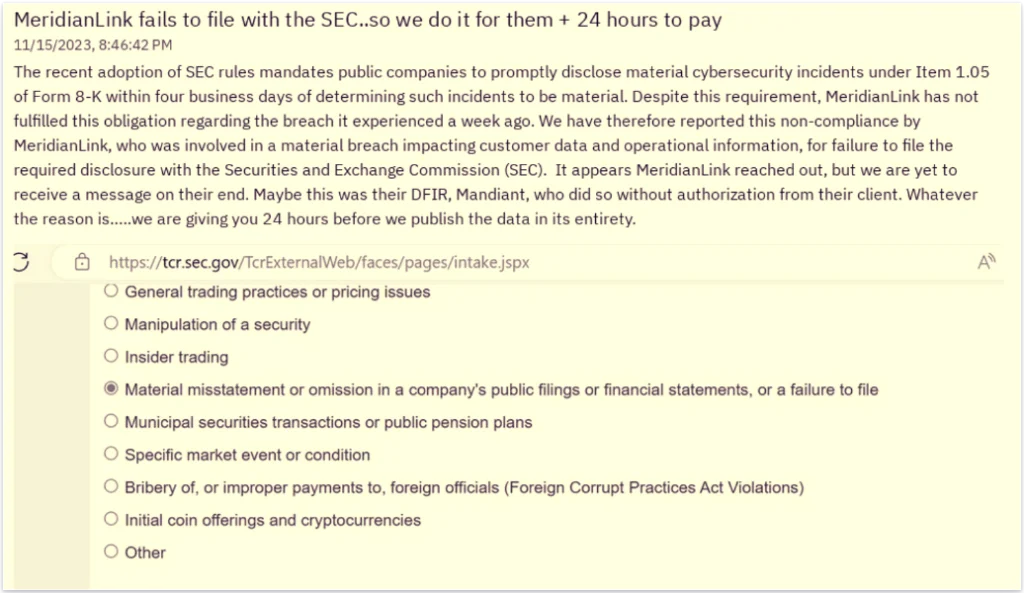Viewport: 1024px width, 593px height.
Task: Select the Insider trading radio button
Action: [111, 356]
